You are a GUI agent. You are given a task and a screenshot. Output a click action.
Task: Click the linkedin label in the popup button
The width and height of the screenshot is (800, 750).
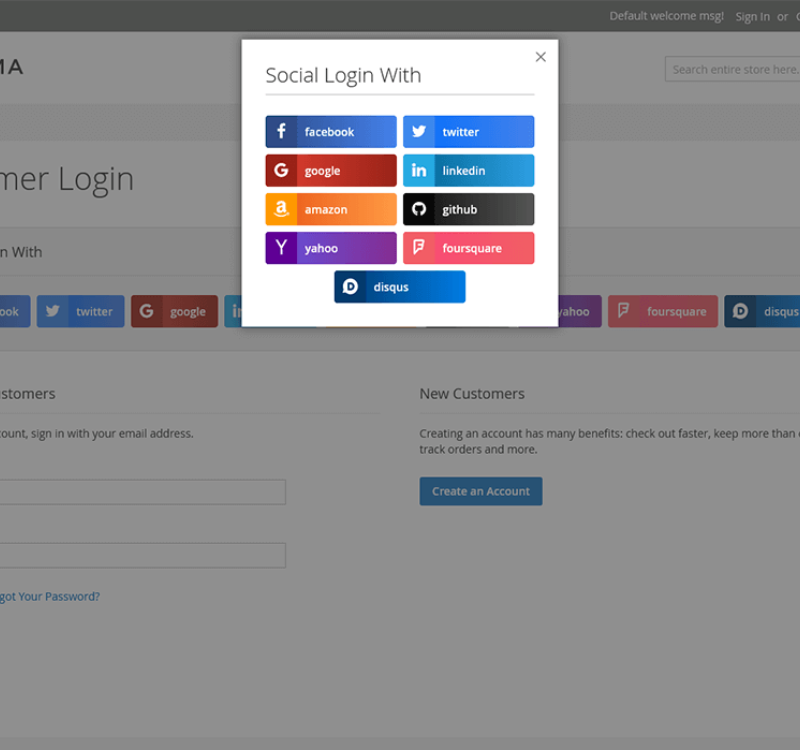coord(463,171)
